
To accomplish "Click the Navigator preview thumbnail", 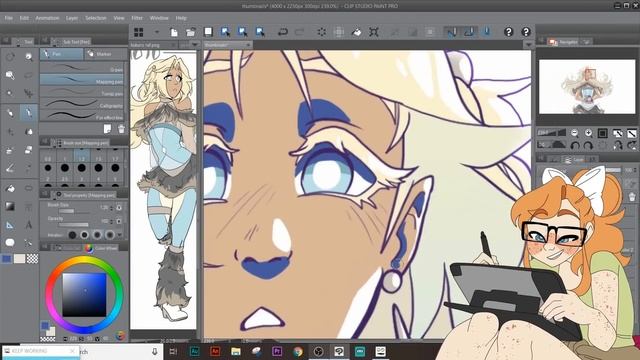I will click(x=587, y=87).
